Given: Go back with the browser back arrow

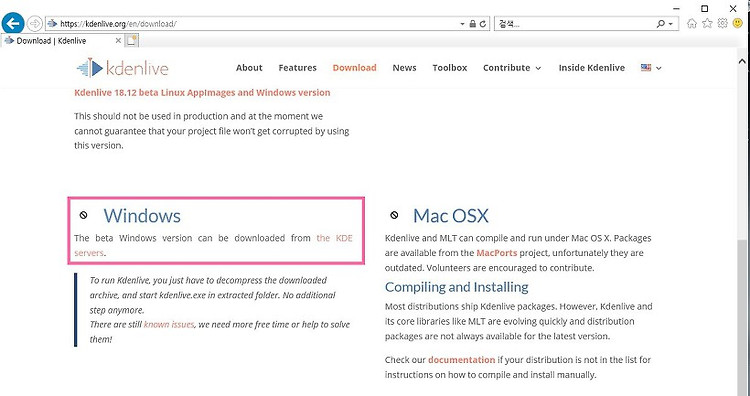Looking at the screenshot, I should 13,22.
